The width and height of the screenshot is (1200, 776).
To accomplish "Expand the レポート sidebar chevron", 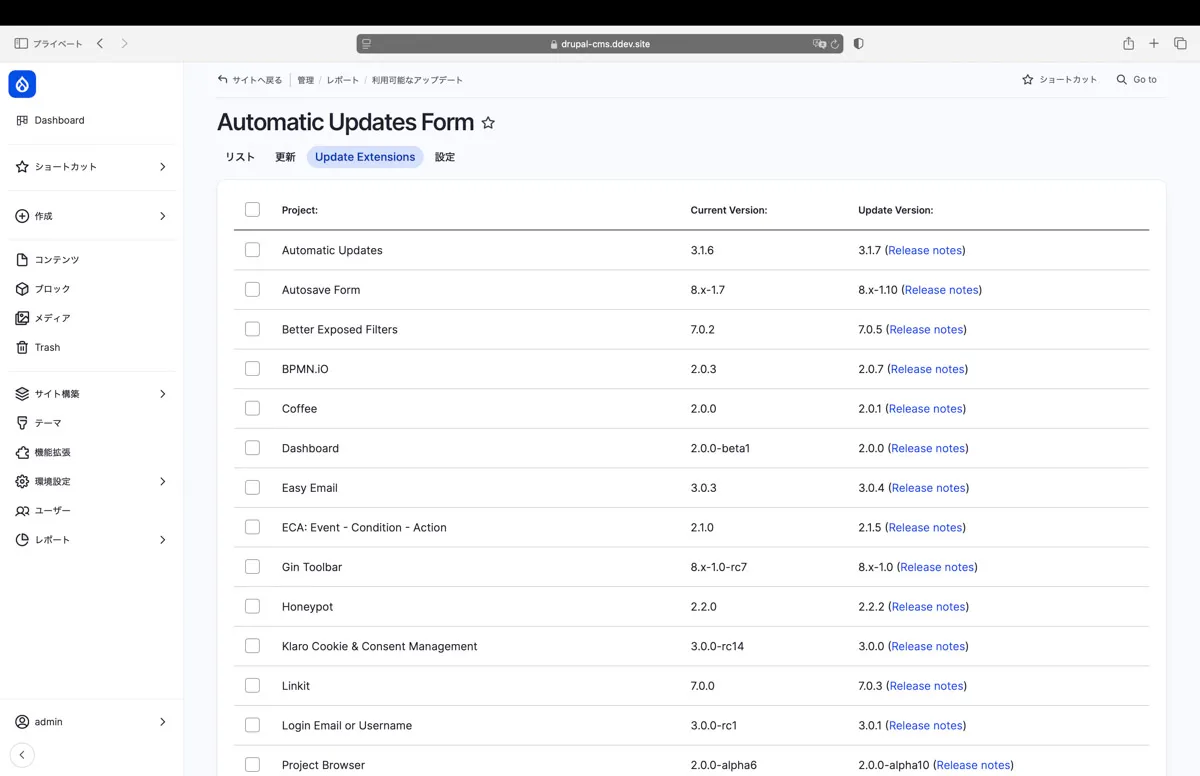I will [x=163, y=540].
